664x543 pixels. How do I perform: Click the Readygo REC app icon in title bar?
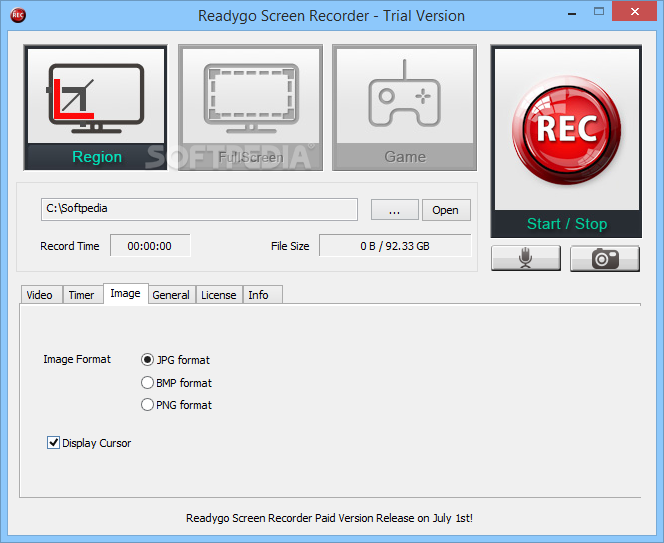point(18,15)
